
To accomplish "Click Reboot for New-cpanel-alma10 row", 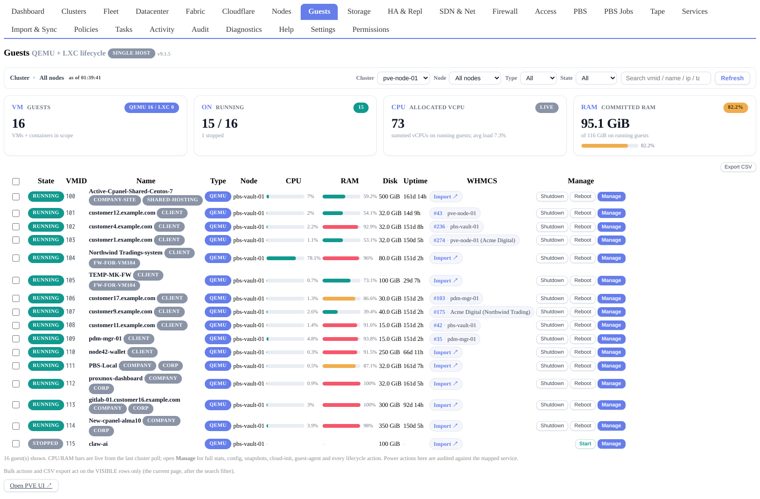I will coord(583,426).
